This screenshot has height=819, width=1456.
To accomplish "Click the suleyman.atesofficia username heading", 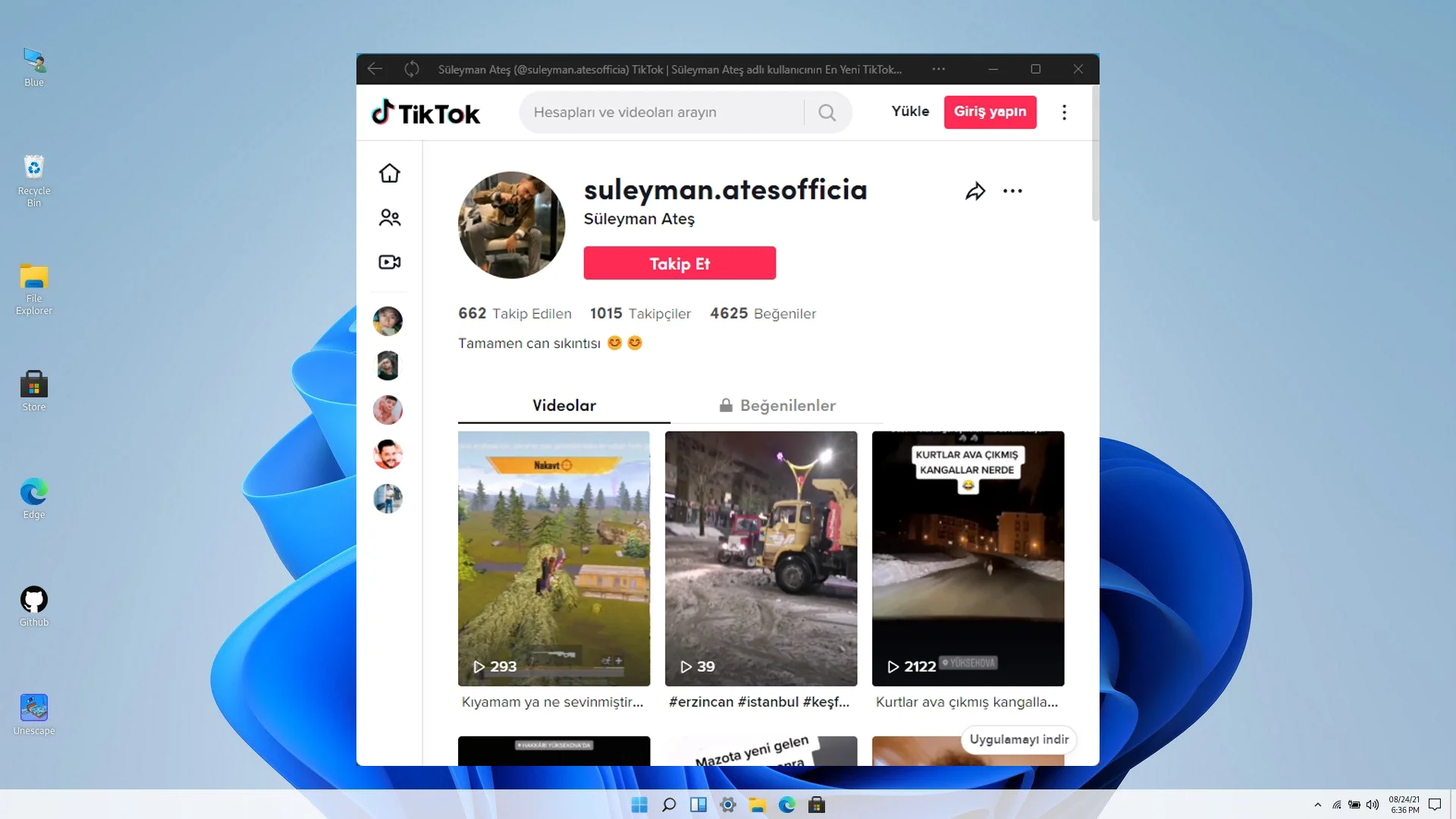I will [x=725, y=190].
